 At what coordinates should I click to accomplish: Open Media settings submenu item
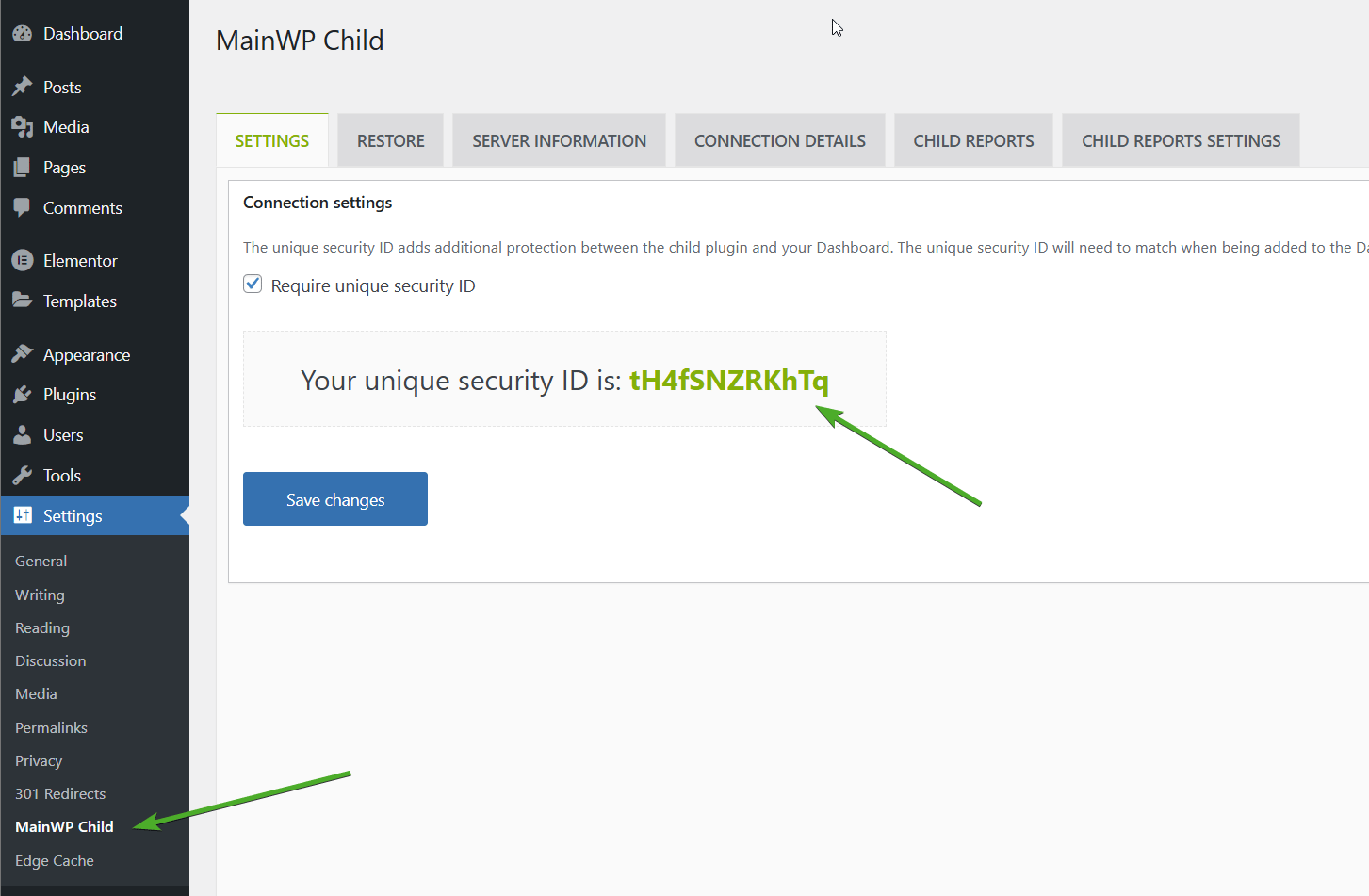coord(36,693)
